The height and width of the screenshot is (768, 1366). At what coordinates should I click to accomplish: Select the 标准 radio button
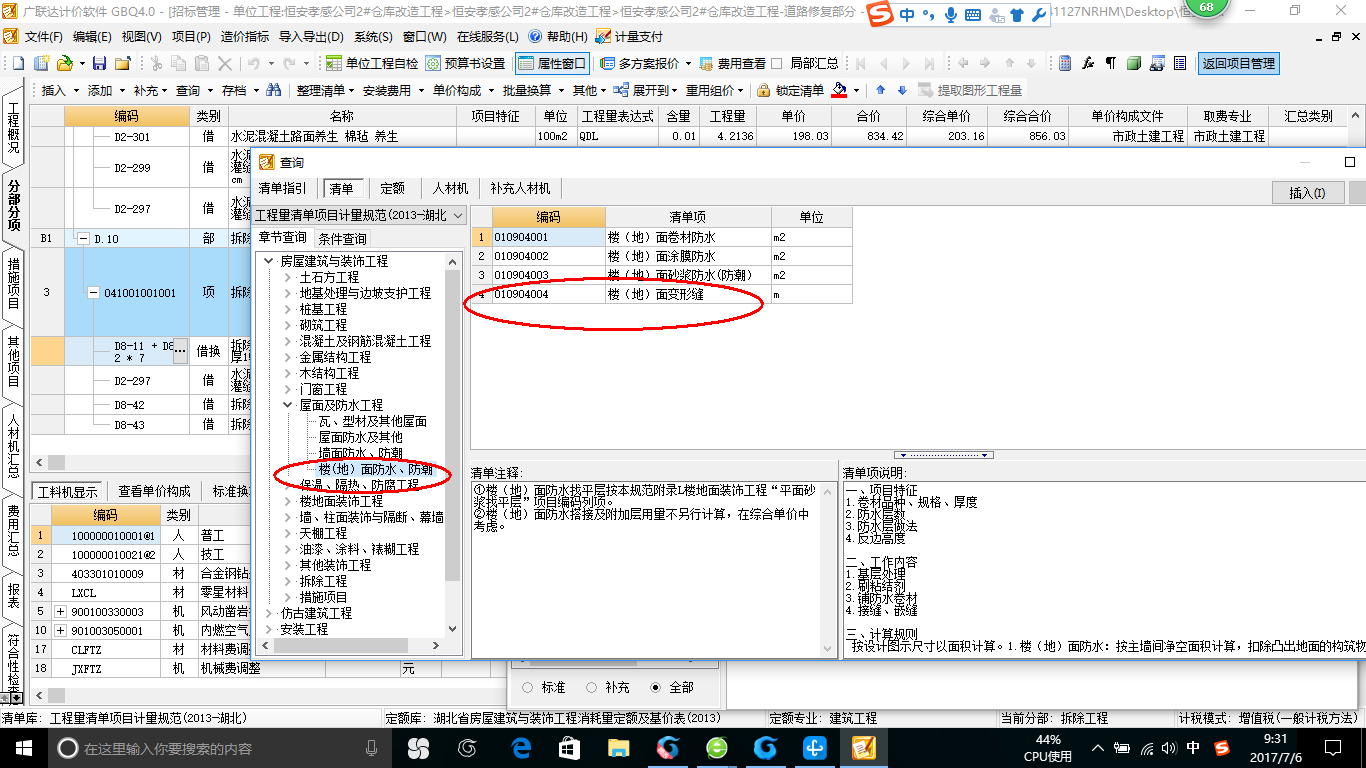click(527, 688)
